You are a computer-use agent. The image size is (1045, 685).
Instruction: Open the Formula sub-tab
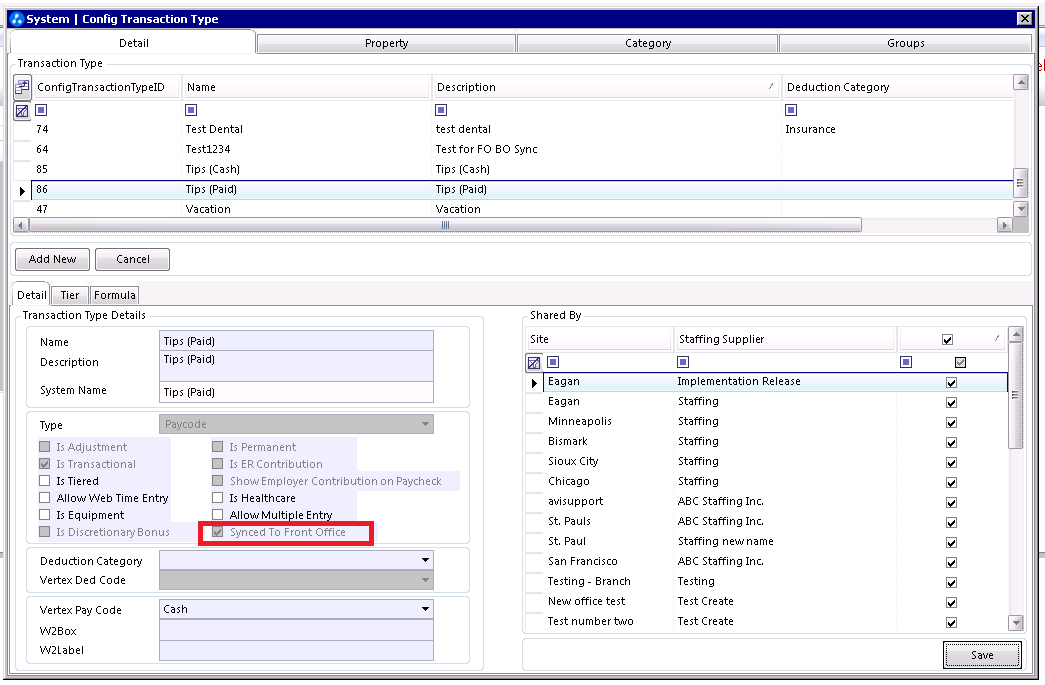(115, 295)
